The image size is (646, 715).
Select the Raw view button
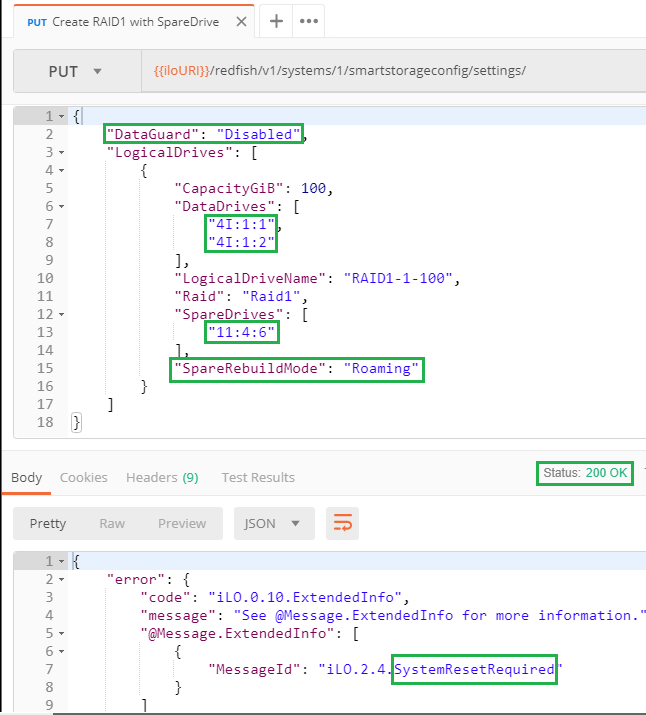[112, 523]
